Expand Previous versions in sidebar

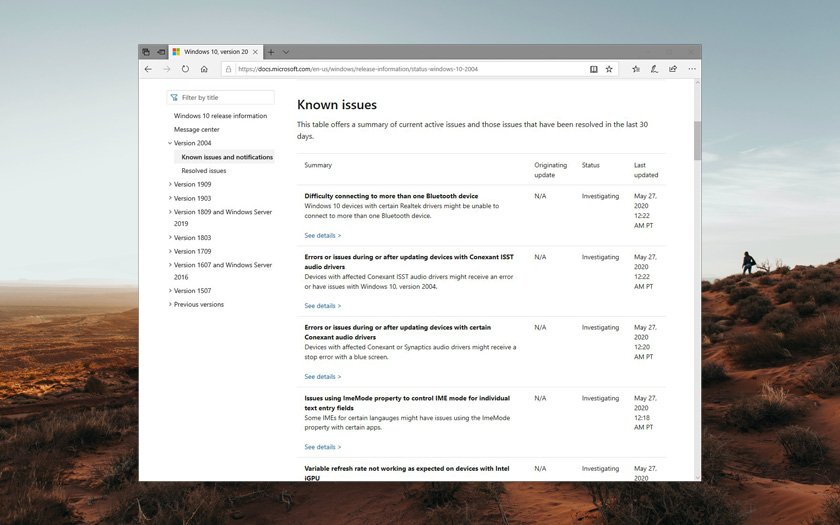(x=170, y=304)
